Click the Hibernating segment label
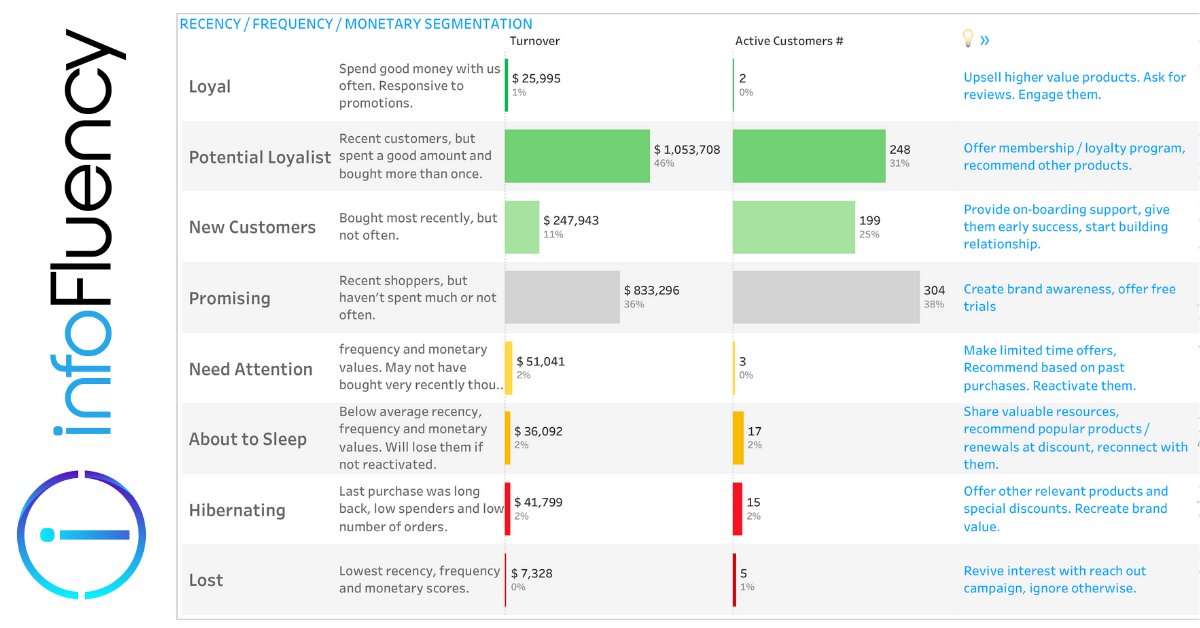Screen dimensions: 1200x628 coord(237,510)
